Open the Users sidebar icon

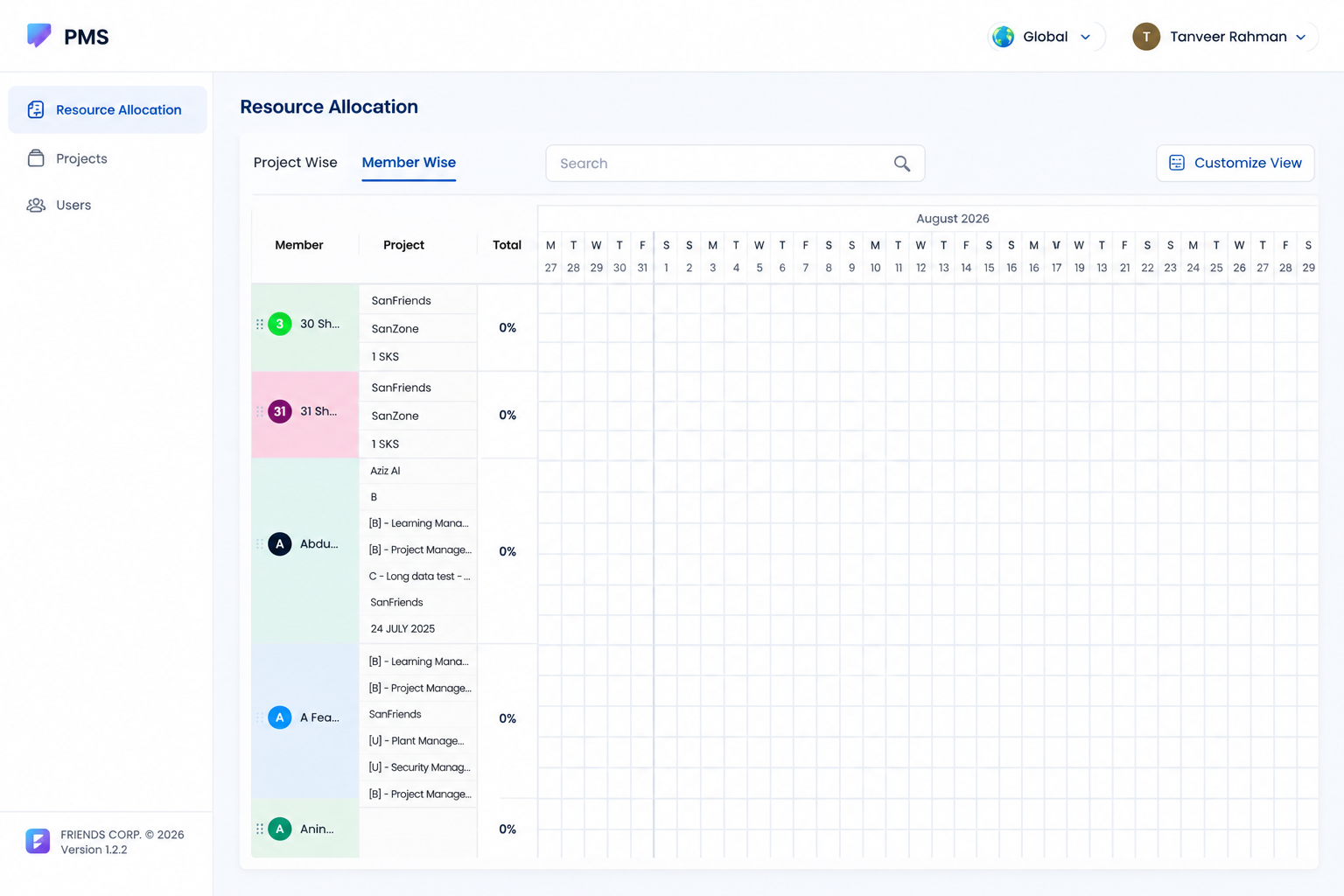[36, 205]
